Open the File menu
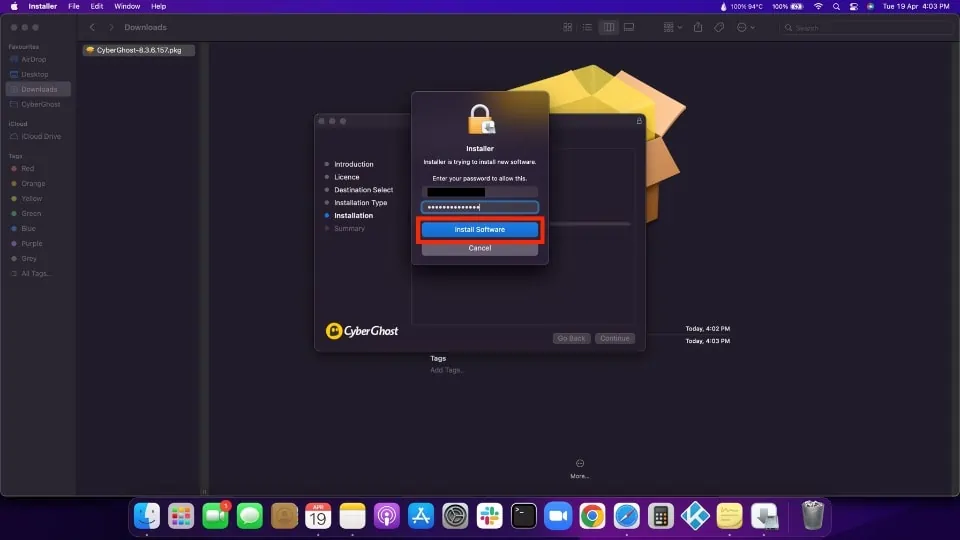This screenshot has height=540, width=960. click(73, 6)
